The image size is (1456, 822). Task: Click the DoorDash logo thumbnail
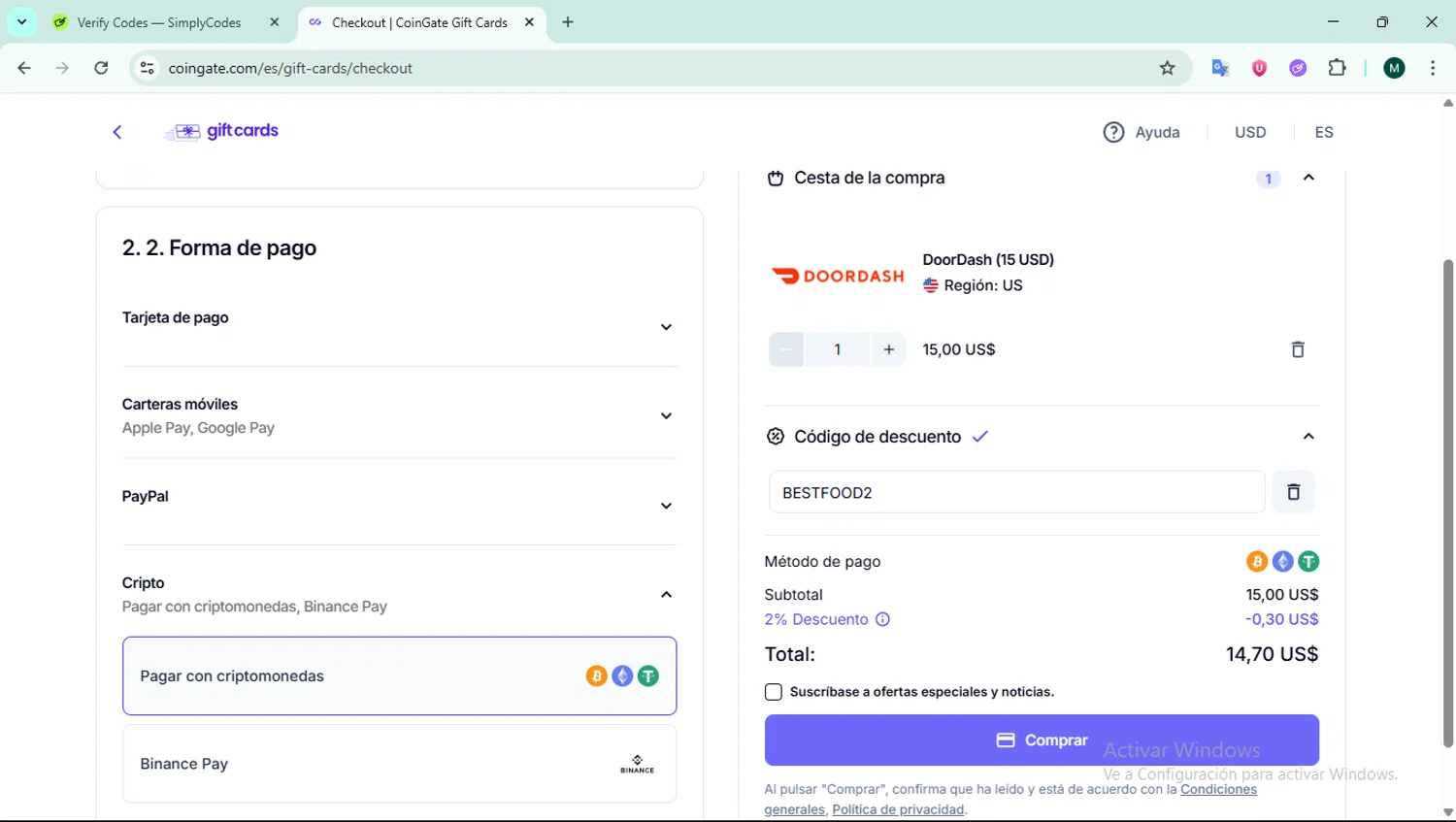point(838,277)
